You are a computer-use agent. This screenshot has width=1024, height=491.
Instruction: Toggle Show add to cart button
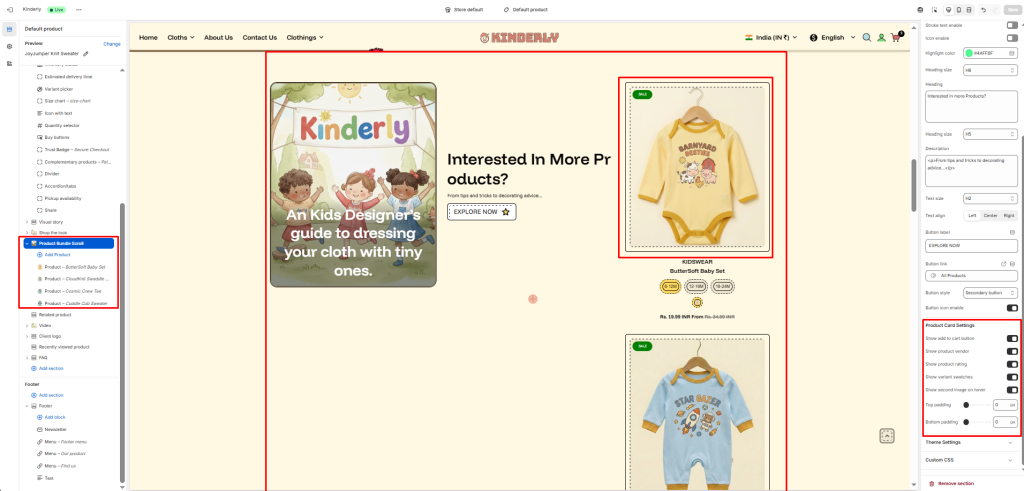pos(1012,338)
